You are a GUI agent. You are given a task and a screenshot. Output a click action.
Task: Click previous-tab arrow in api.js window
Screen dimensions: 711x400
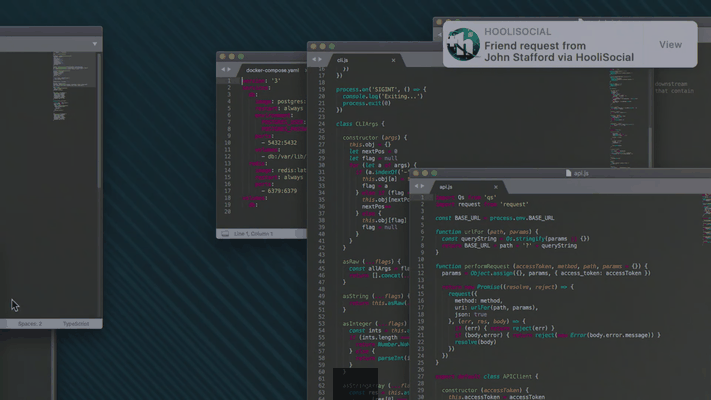(x=416, y=186)
